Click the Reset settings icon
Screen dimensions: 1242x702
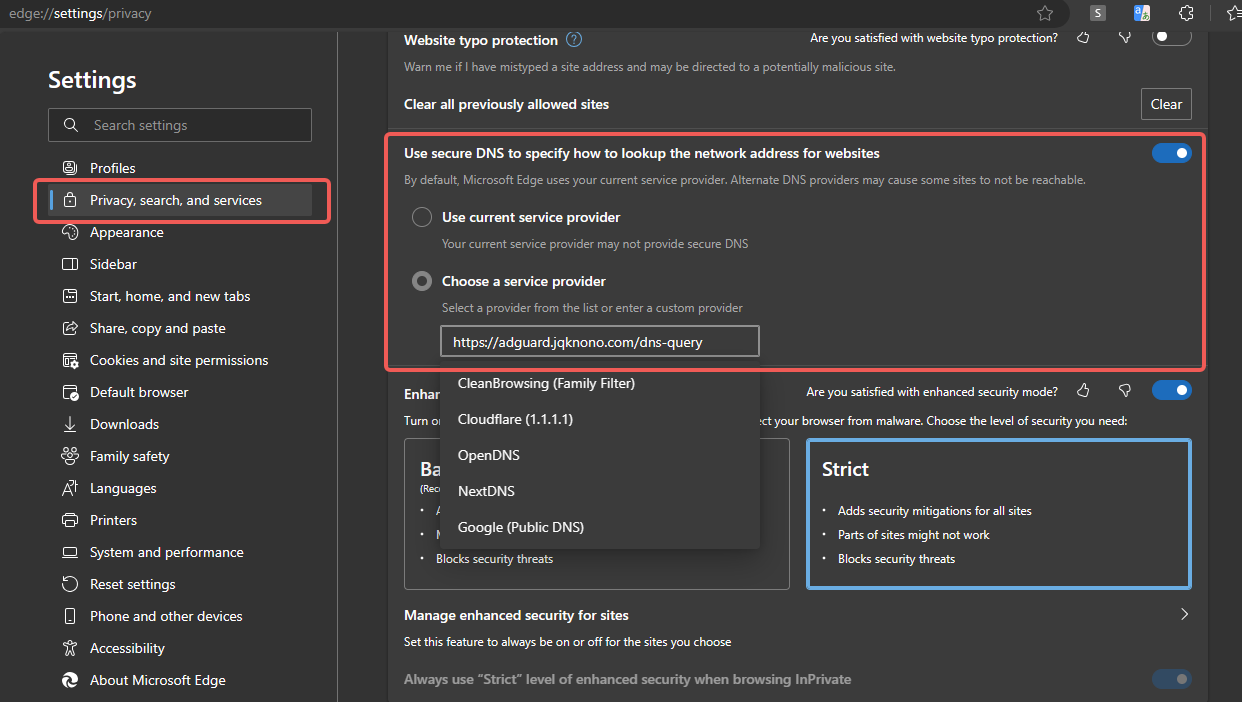[70, 584]
